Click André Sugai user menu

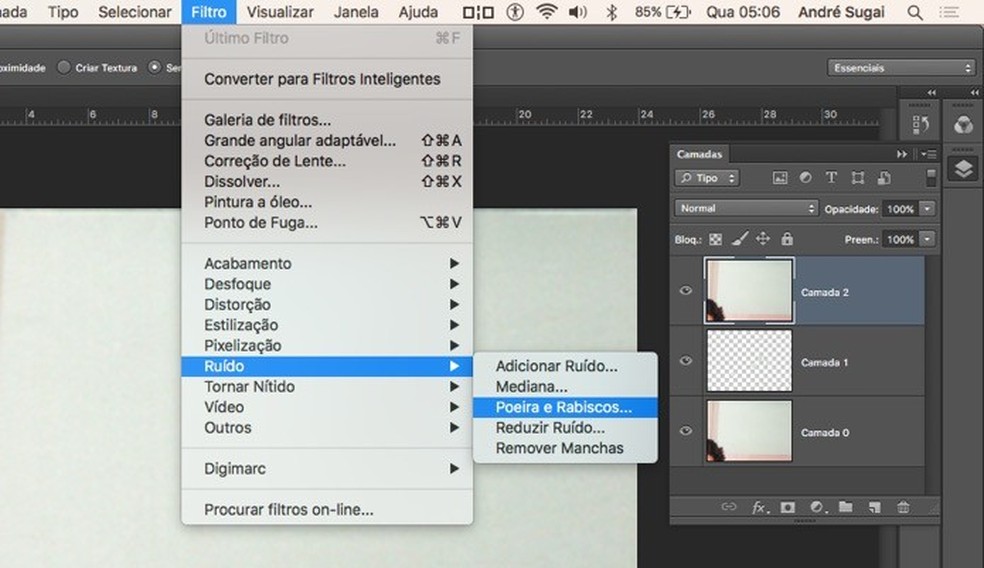point(841,12)
